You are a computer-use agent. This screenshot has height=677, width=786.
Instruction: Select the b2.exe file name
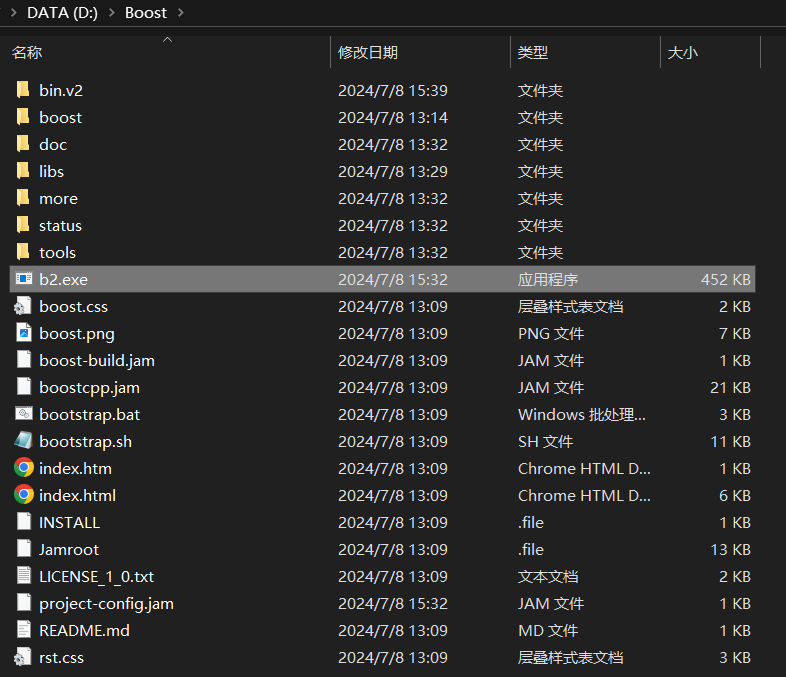[63, 280]
